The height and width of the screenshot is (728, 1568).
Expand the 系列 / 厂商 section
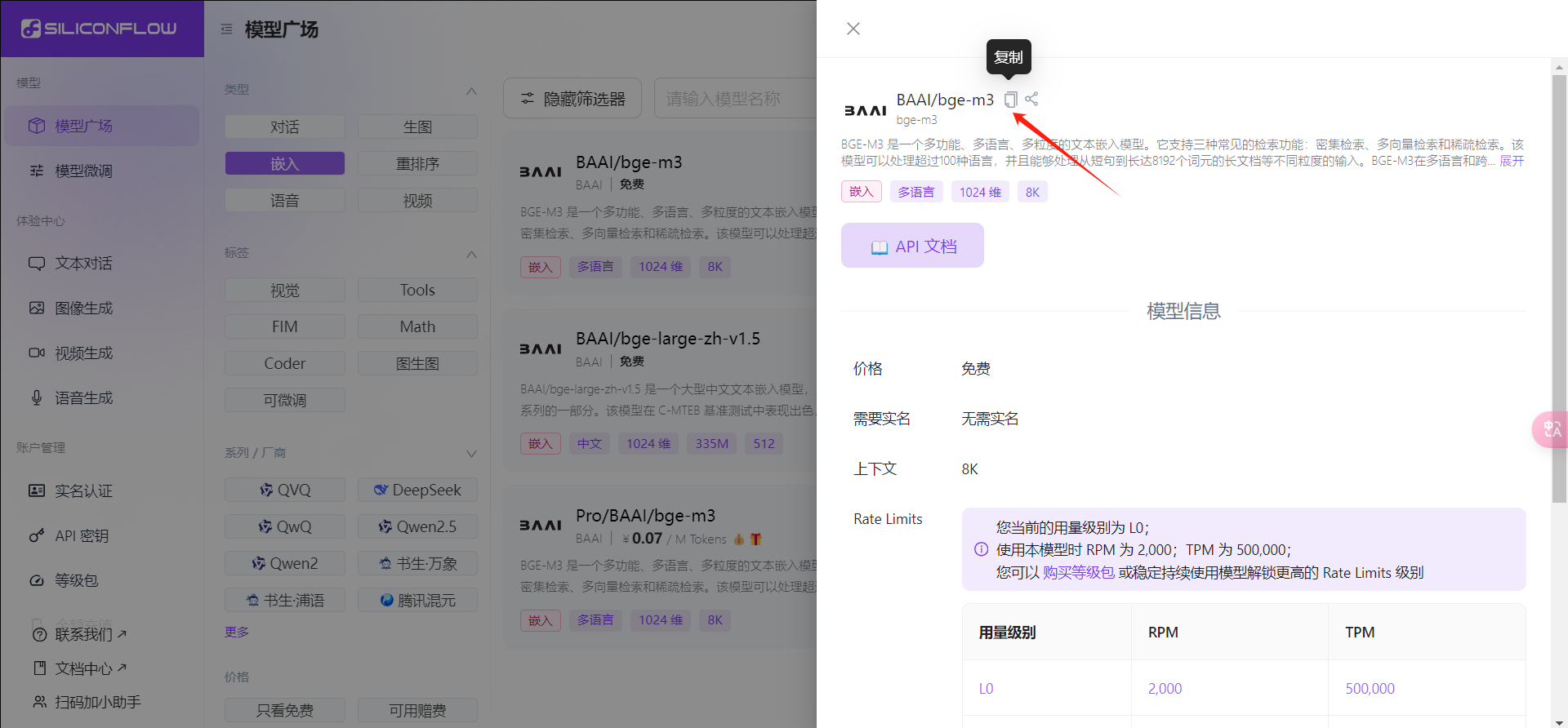click(x=471, y=454)
